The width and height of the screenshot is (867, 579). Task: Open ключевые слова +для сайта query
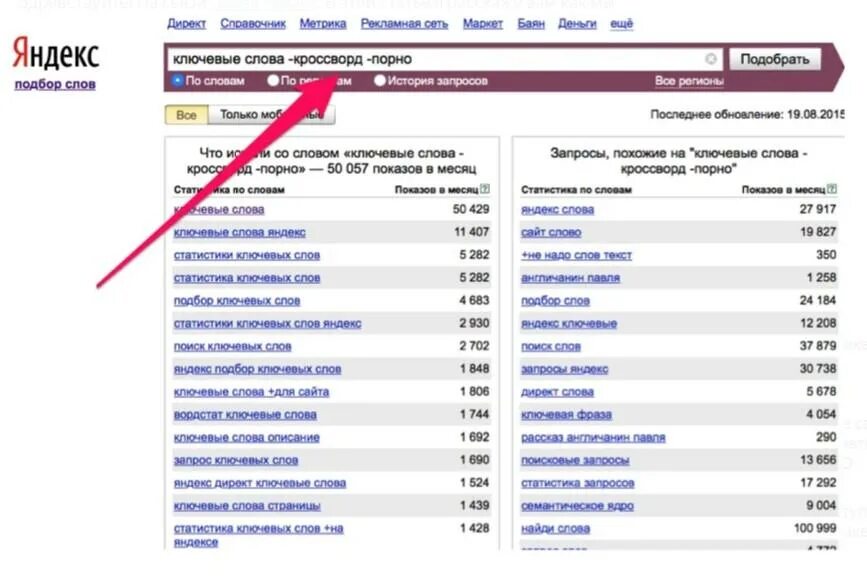[x=251, y=392]
